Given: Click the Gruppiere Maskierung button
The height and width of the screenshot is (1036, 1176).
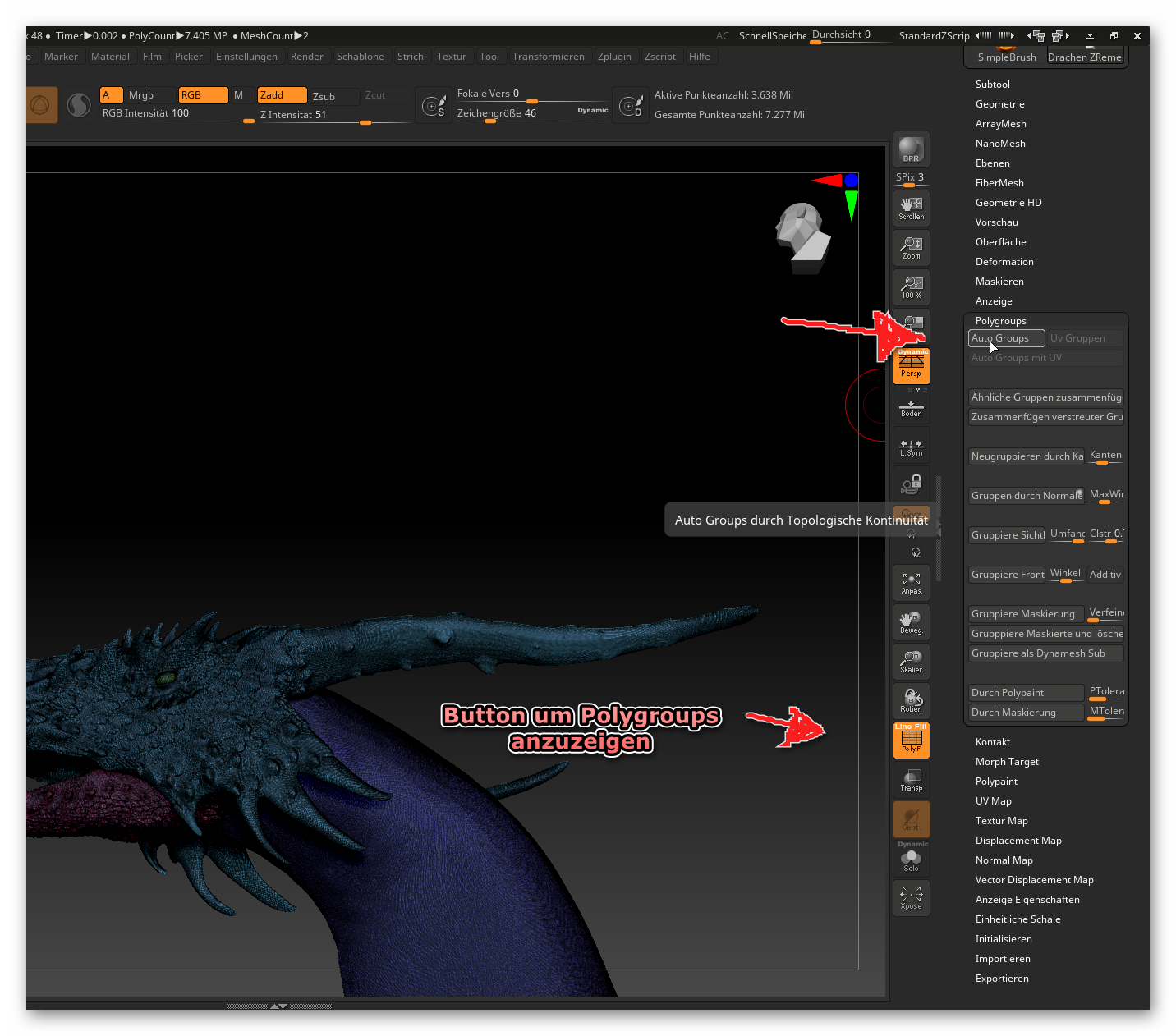Looking at the screenshot, I should click(x=1025, y=614).
